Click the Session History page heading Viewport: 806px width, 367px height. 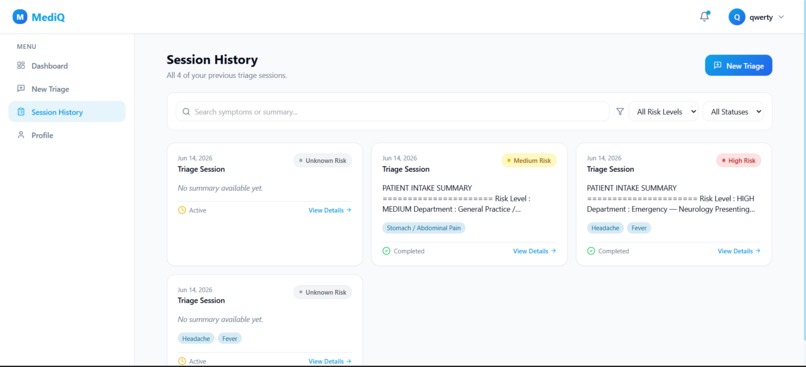click(x=212, y=60)
